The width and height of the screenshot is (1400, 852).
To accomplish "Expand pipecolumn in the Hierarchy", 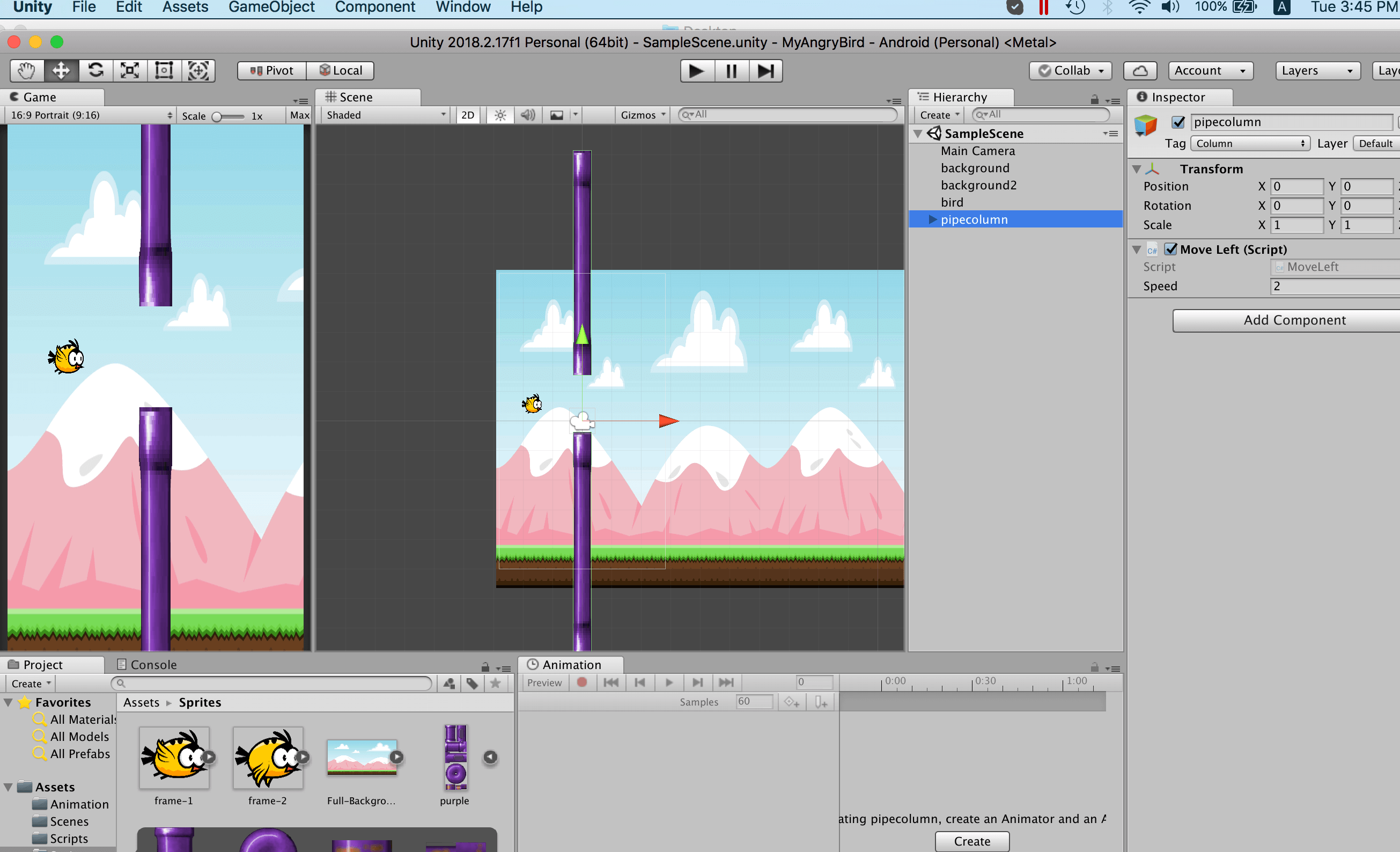I will 932,219.
